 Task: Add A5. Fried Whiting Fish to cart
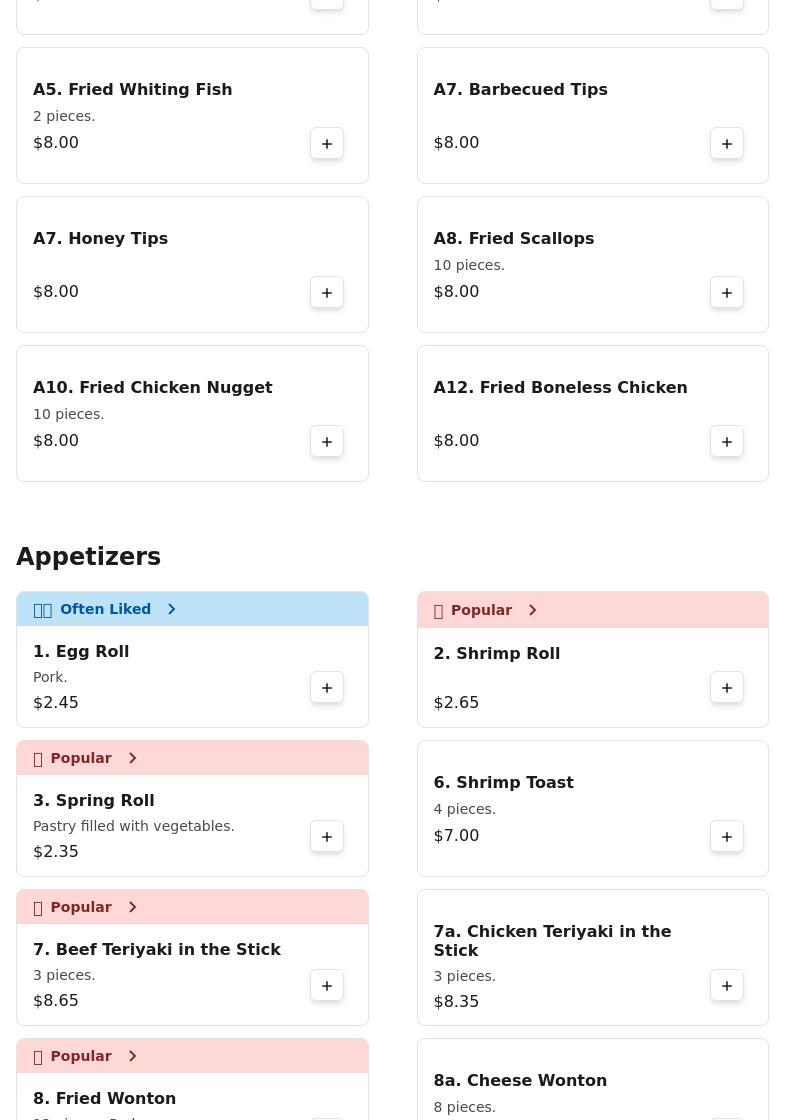click(327, 143)
